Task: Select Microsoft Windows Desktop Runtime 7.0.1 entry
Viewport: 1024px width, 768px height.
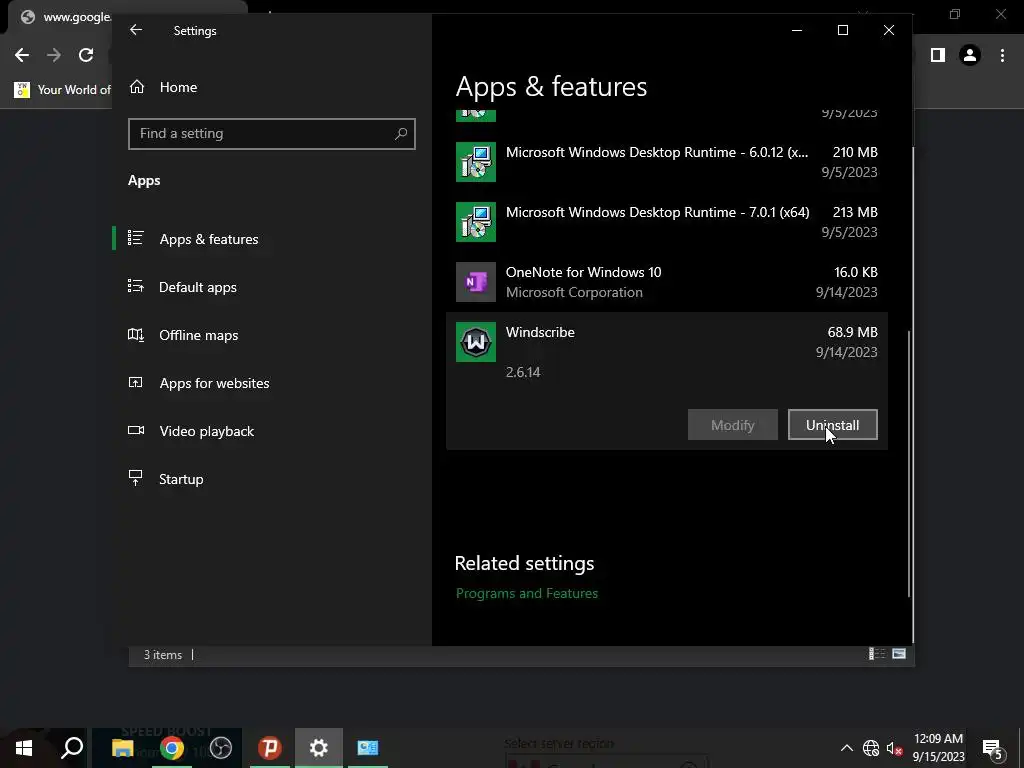Action: [667, 222]
